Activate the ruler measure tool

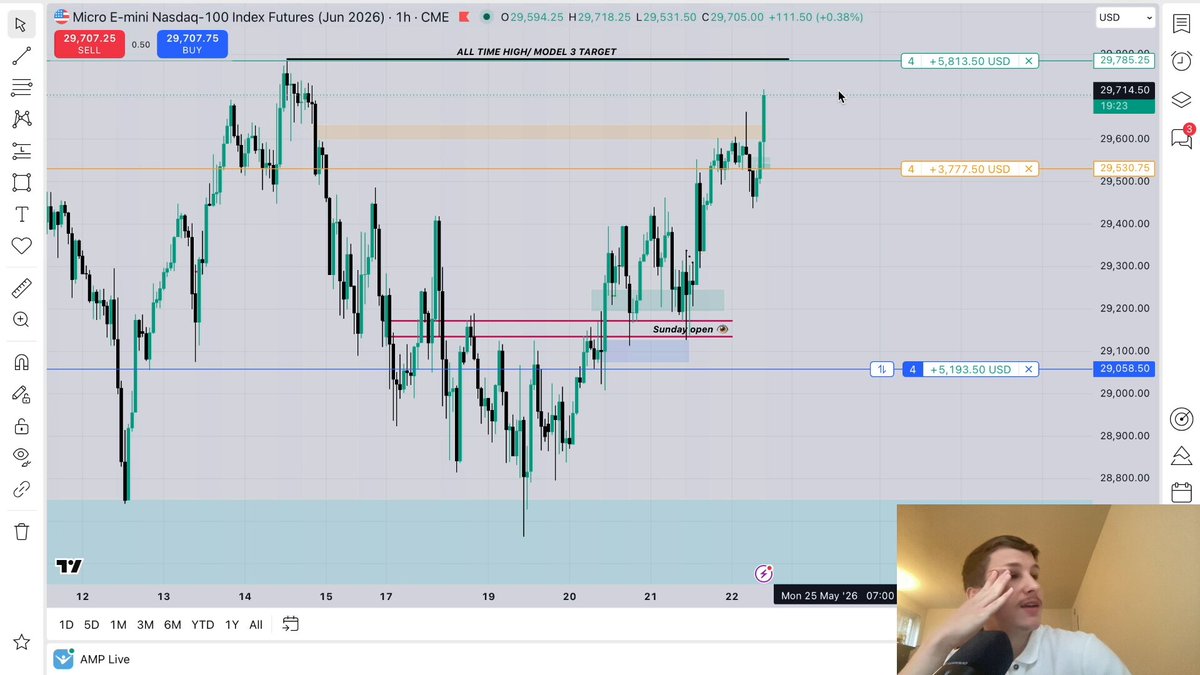tap(21, 289)
